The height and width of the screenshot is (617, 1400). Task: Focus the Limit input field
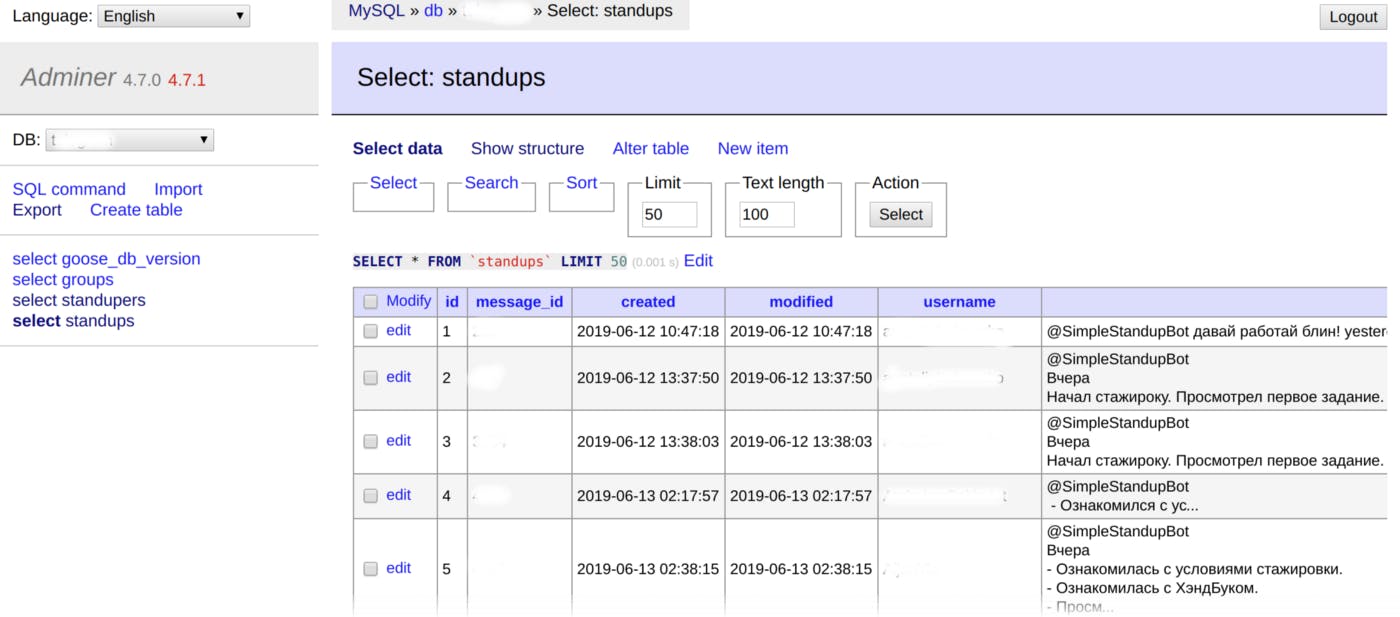(669, 214)
